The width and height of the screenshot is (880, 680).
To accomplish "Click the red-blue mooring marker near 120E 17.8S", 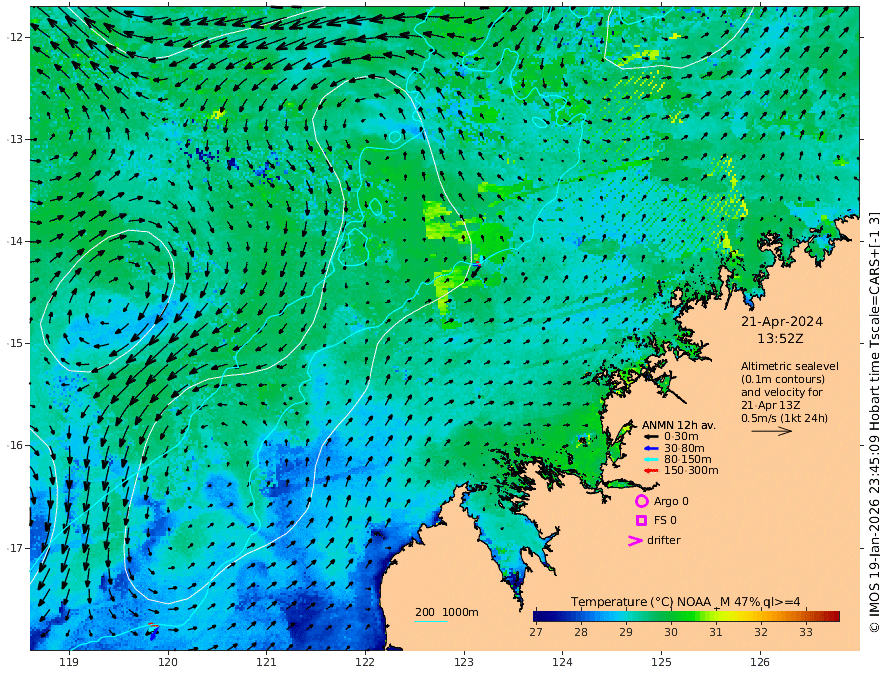I will tap(153, 631).
